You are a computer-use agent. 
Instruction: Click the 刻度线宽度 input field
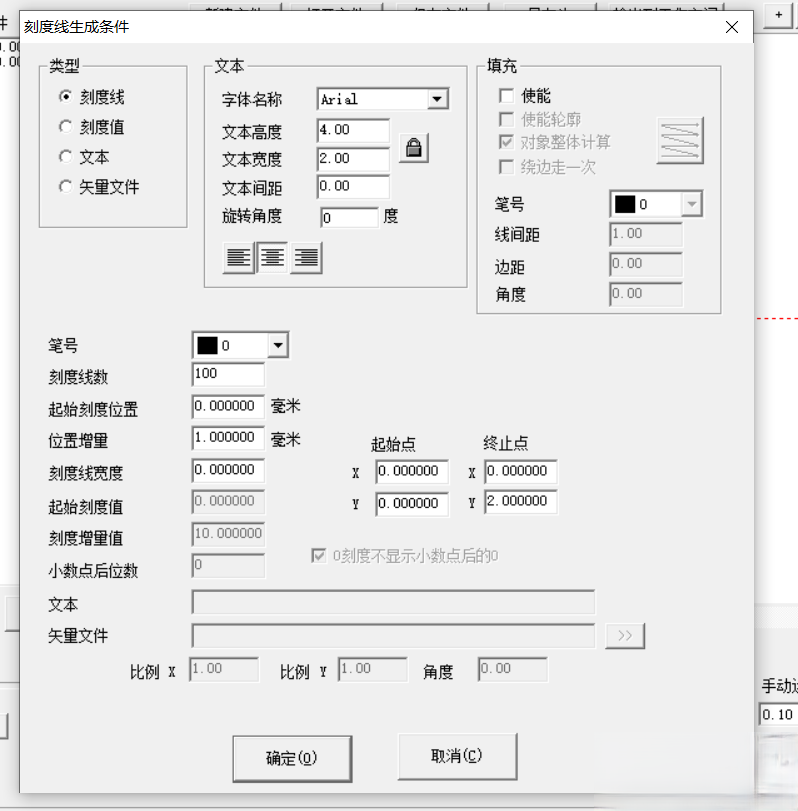pos(228,470)
